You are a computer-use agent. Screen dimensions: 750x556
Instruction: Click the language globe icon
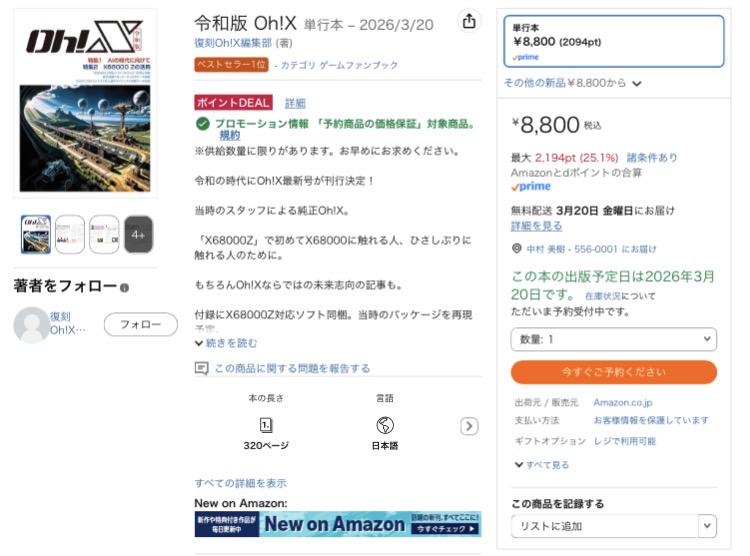tap(385, 425)
